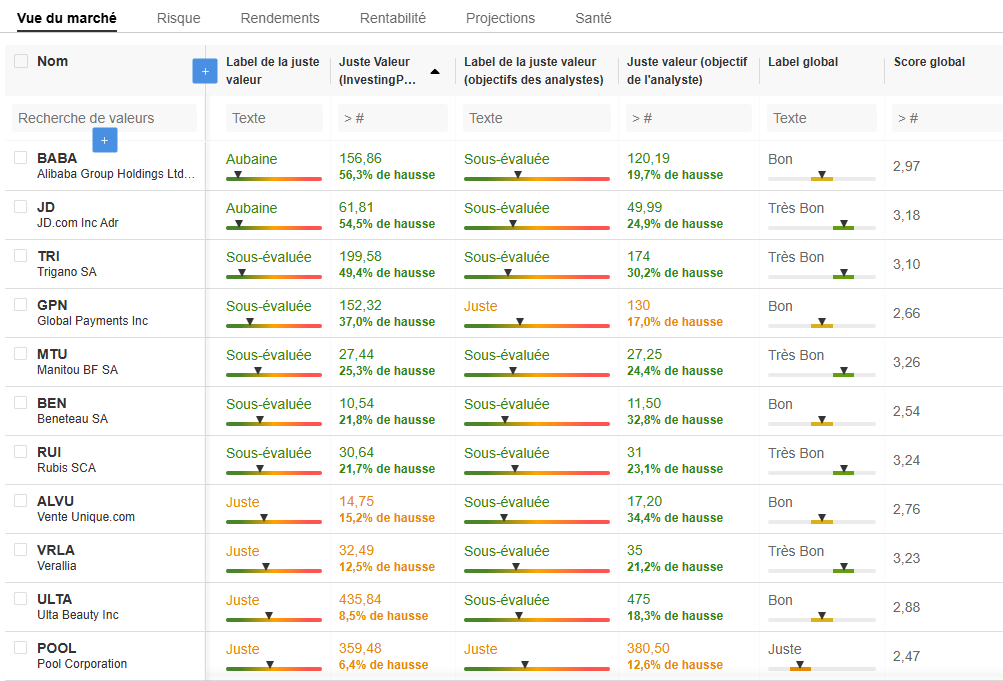Switch to the Rentabilité tab

(x=393, y=18)
